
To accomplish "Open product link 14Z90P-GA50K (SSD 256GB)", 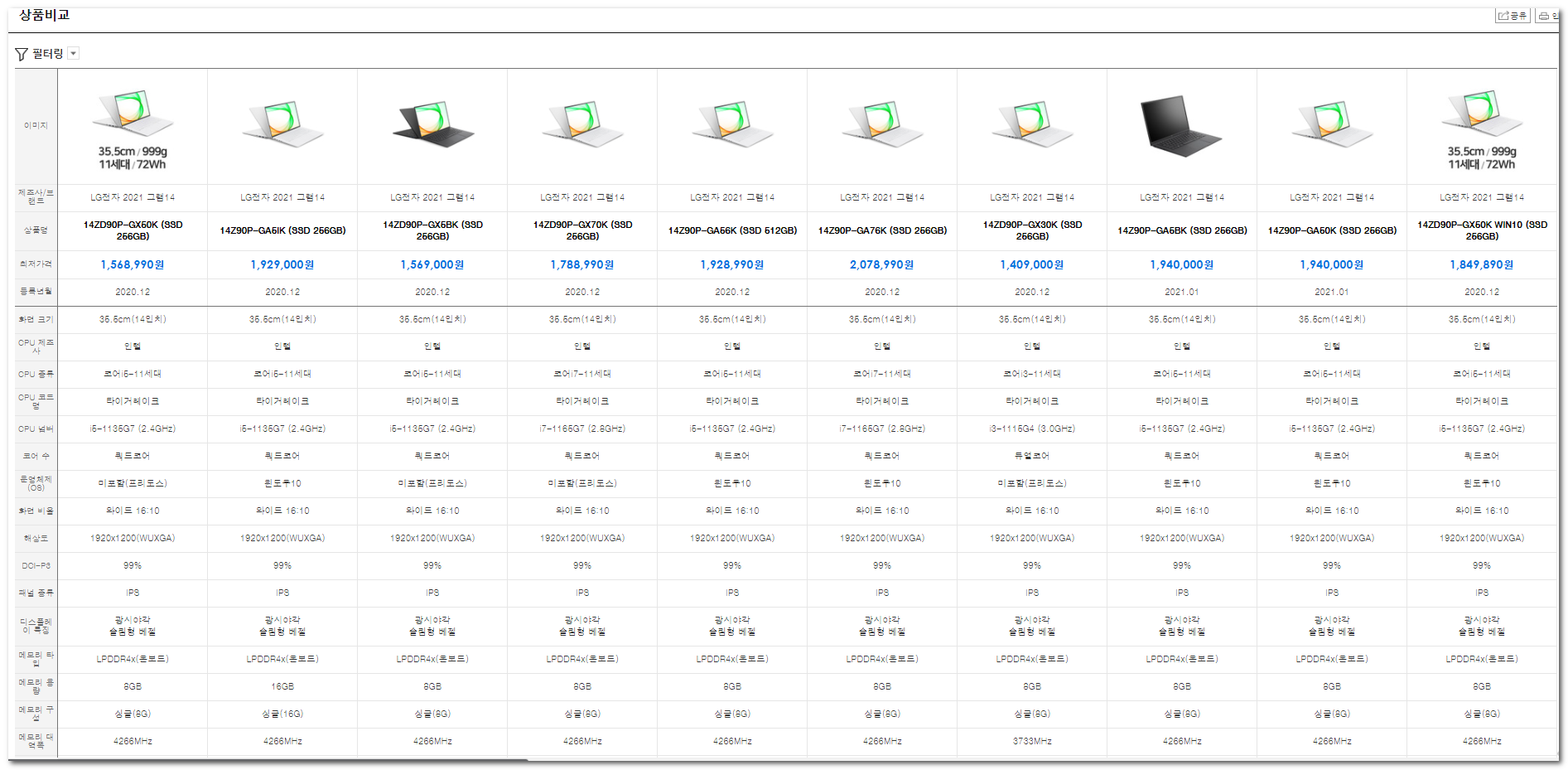I will (1332, 230).
